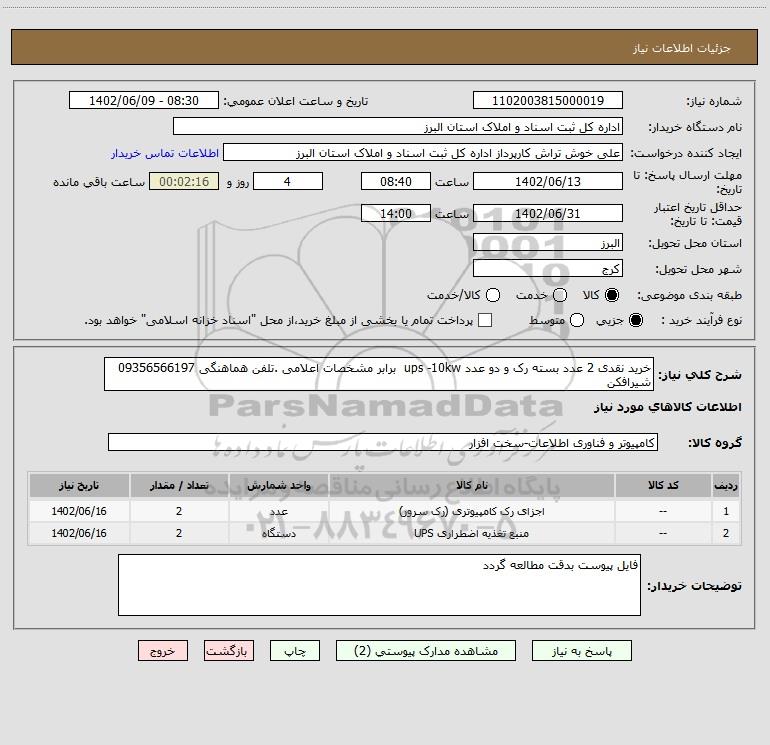Click the remaining time 00:02:16 field
Image resolution: width=770 pixels, height=745 pixels.
pyautogui.click(x=184, y=181)
